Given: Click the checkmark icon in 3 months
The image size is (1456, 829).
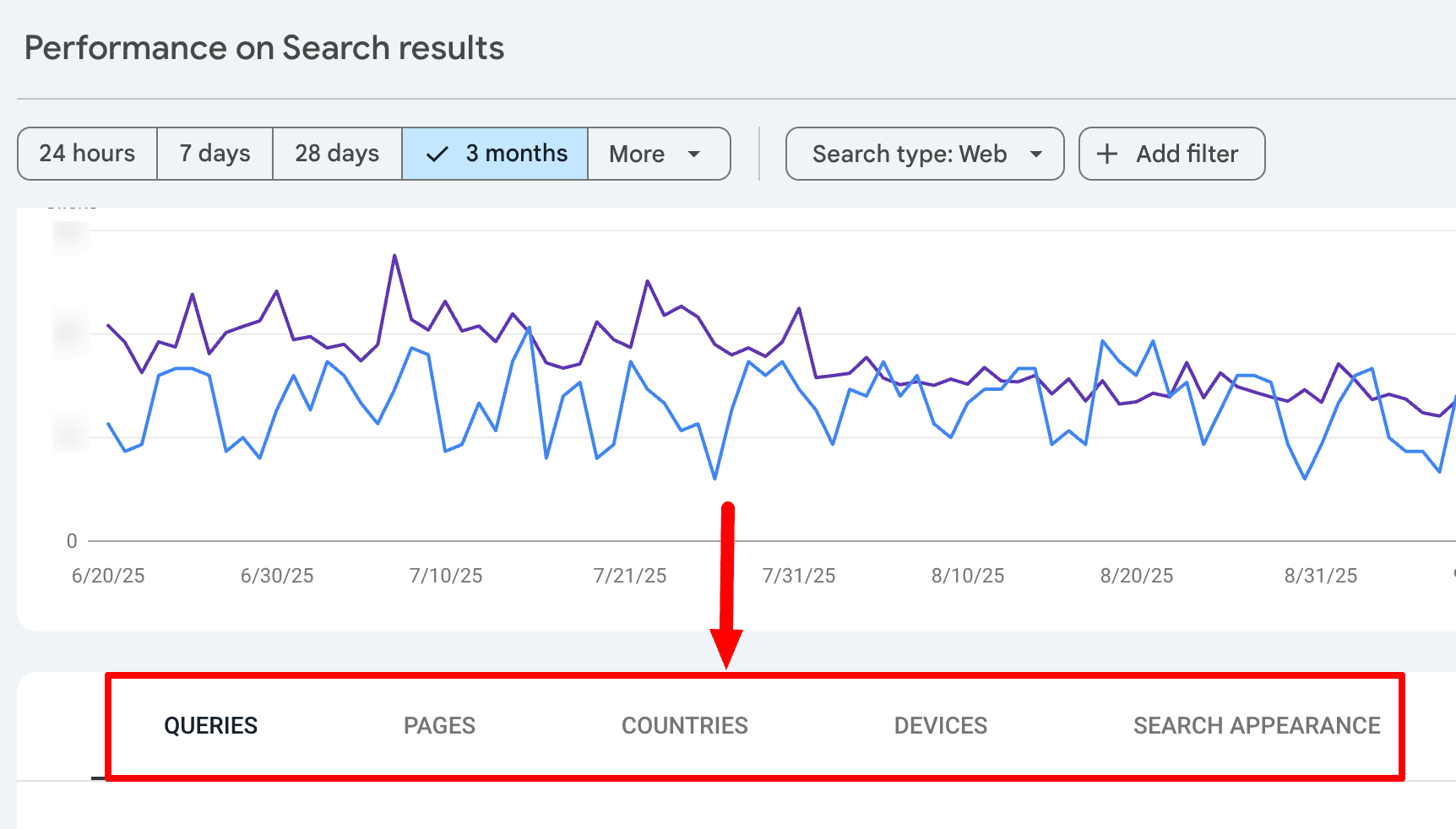Looking at the screenshot, I should tap(437, 154).
